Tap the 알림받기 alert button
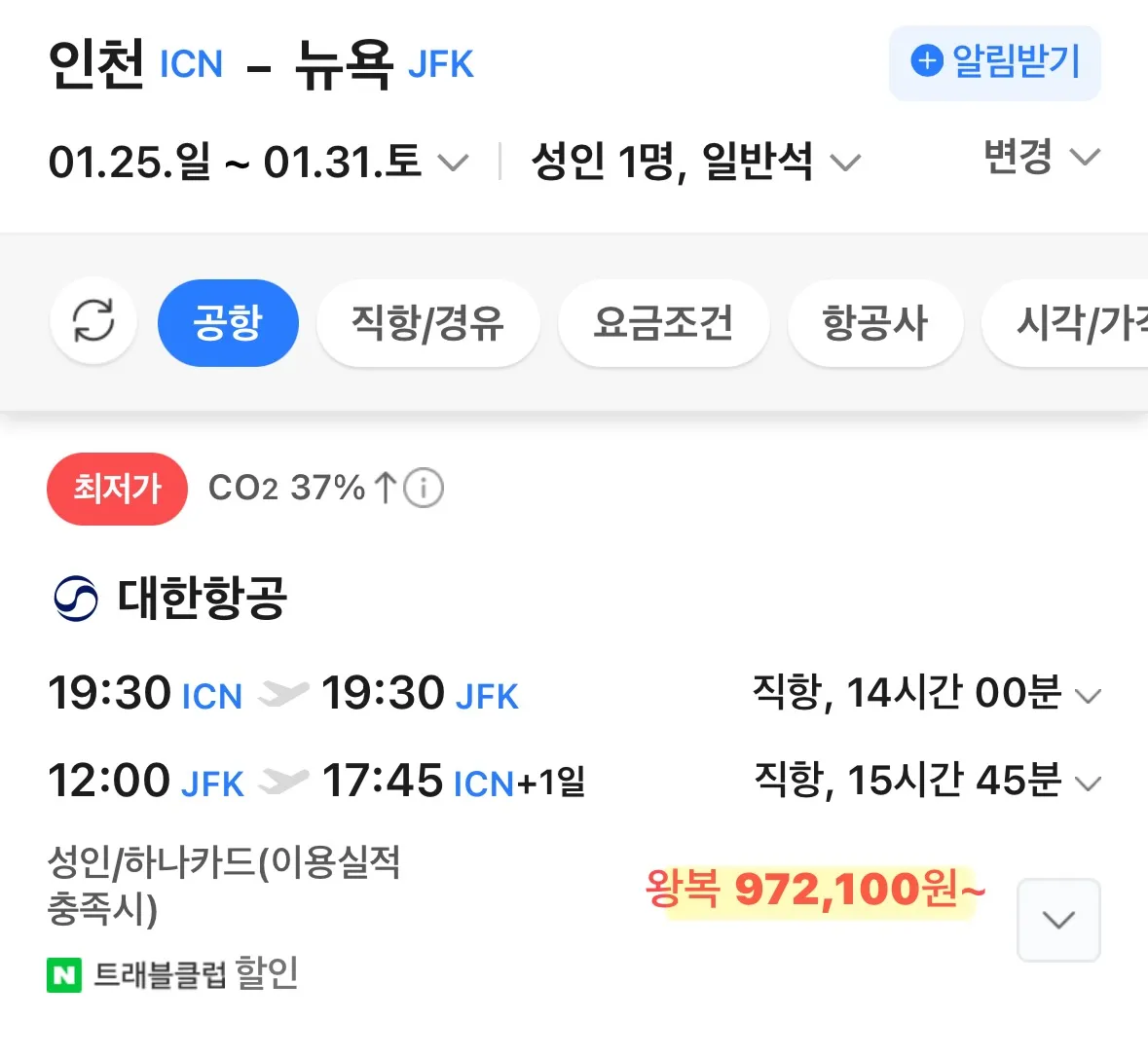 (x=994, y=63)
